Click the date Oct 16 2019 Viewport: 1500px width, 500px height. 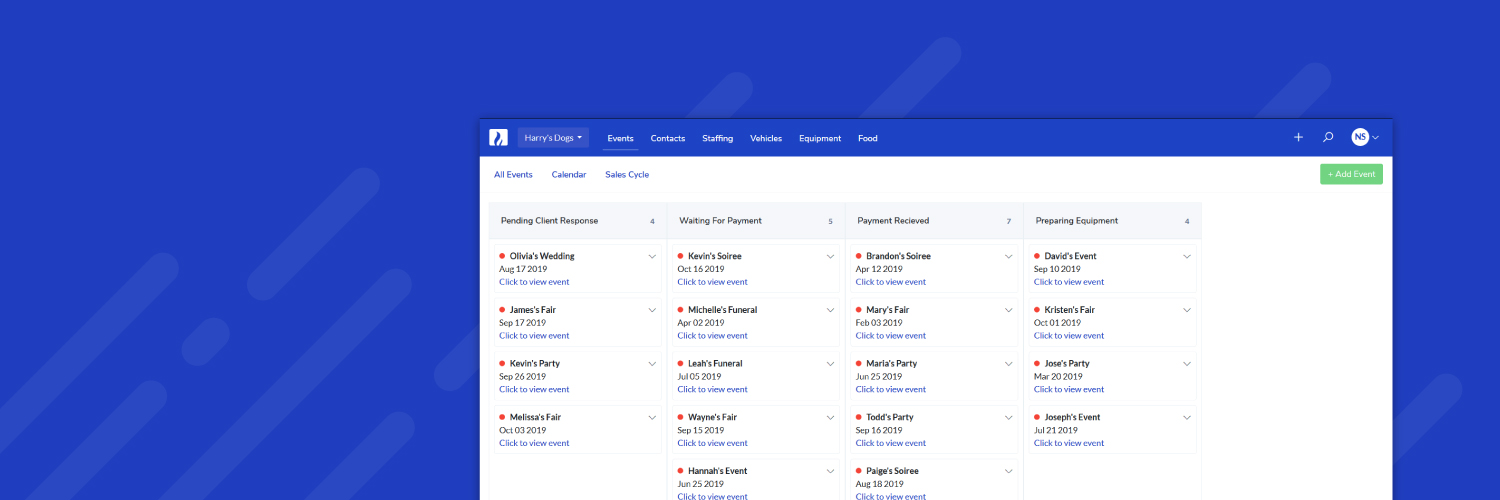click(x=701, y=269)
